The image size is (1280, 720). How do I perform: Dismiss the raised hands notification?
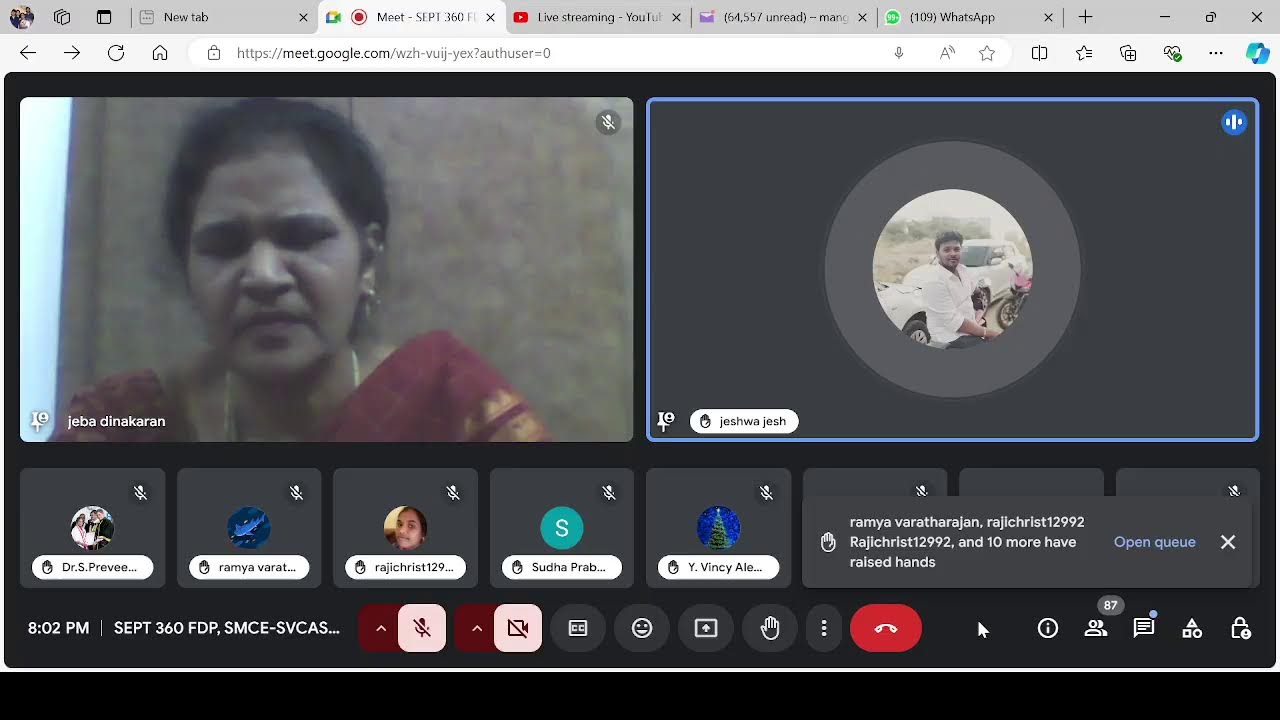(1228, 542)
